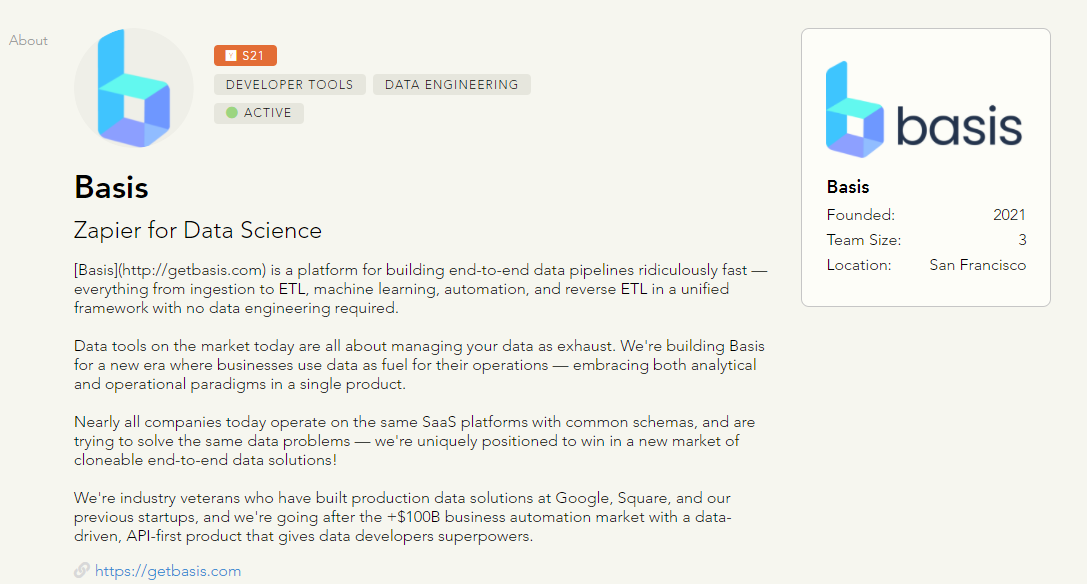Click the Founded label in the card
This screenshot has height=584, width=1087.
(x=861, y=215)
